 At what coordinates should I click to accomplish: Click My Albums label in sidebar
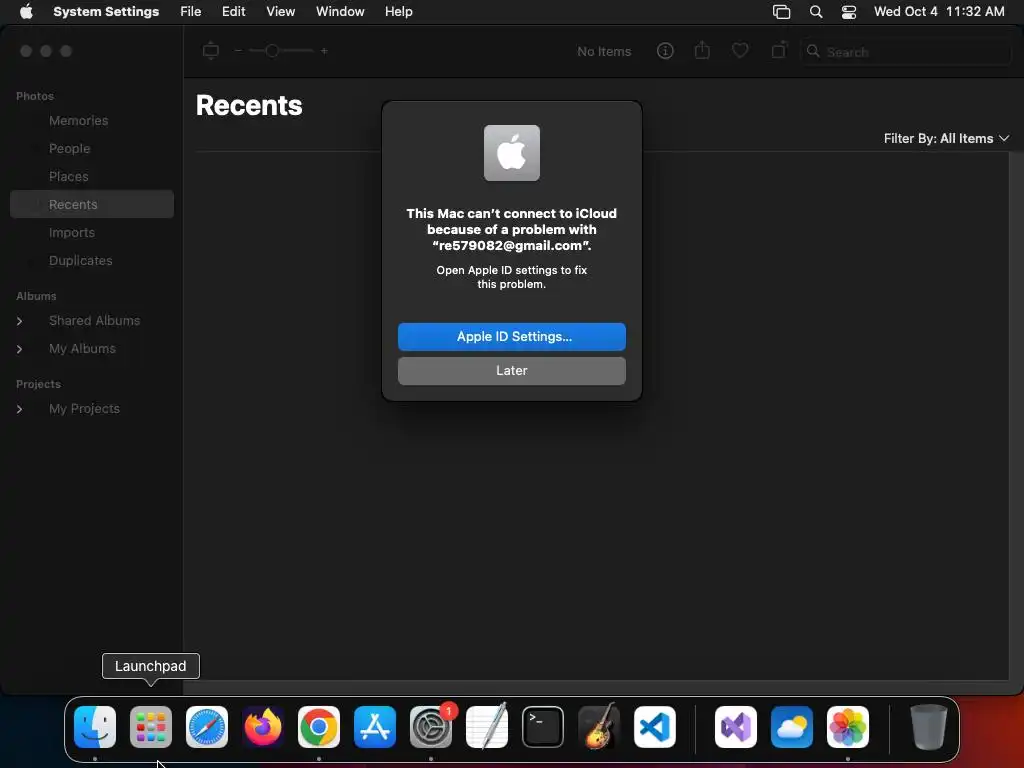82,349
